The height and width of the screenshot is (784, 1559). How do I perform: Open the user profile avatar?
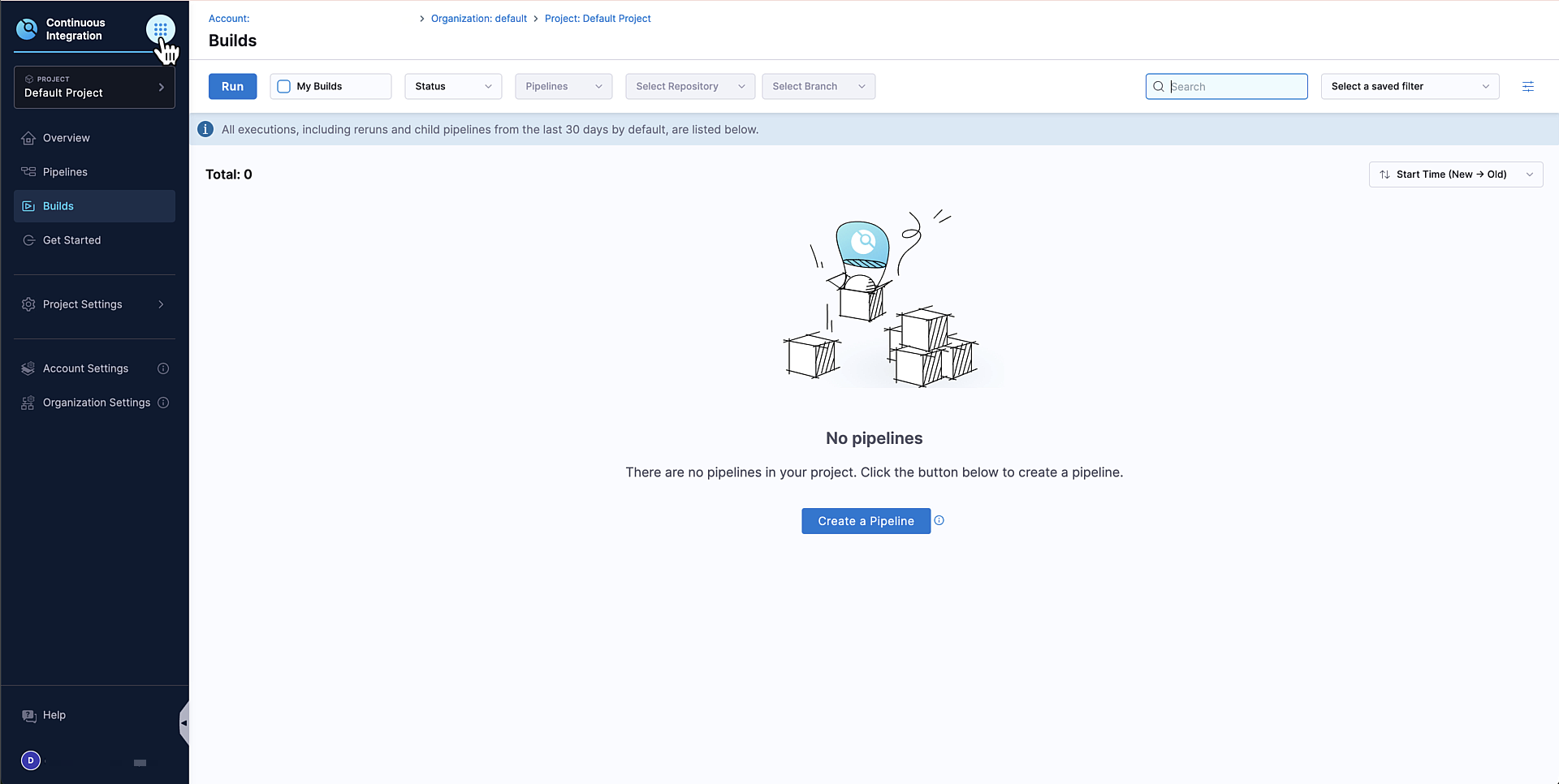(x=31, y=760)
